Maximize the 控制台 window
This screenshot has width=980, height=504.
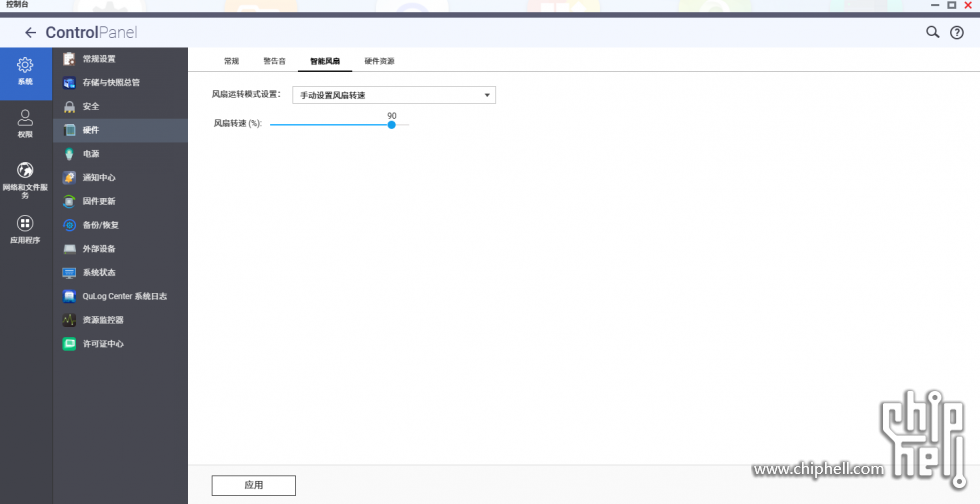952,5
